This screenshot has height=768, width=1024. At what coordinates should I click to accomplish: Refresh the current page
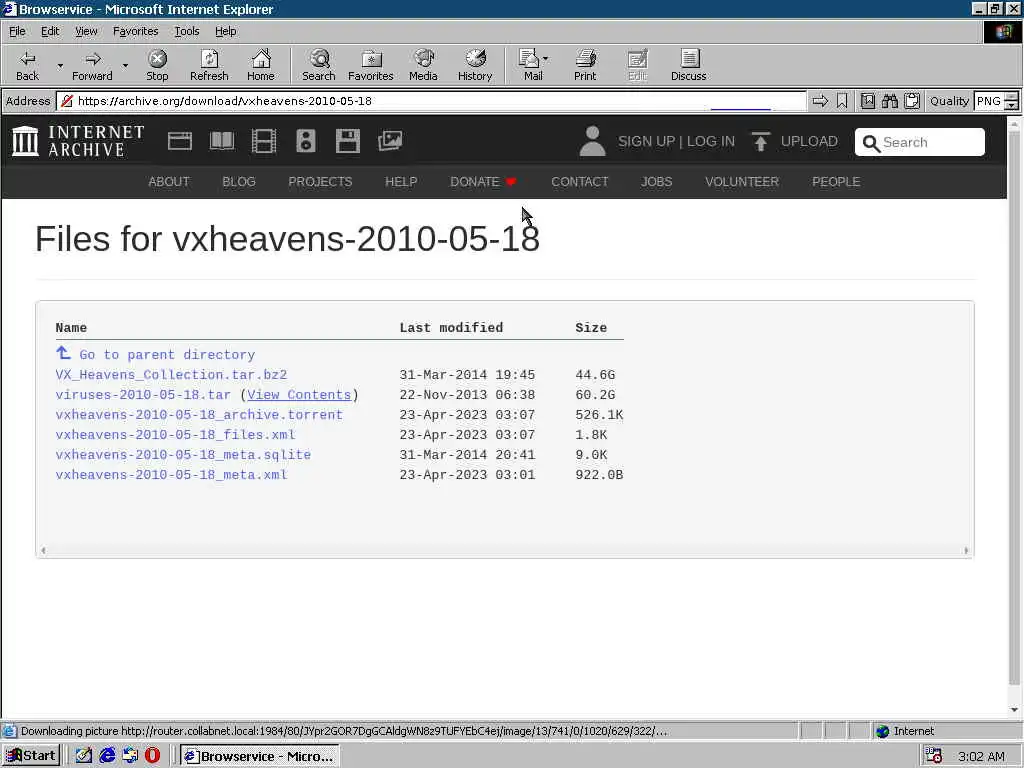[209, 65]
